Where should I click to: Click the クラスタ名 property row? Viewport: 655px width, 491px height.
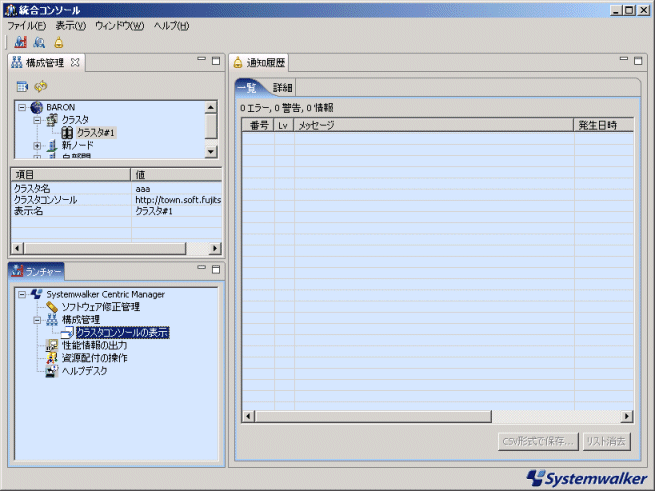117,189
